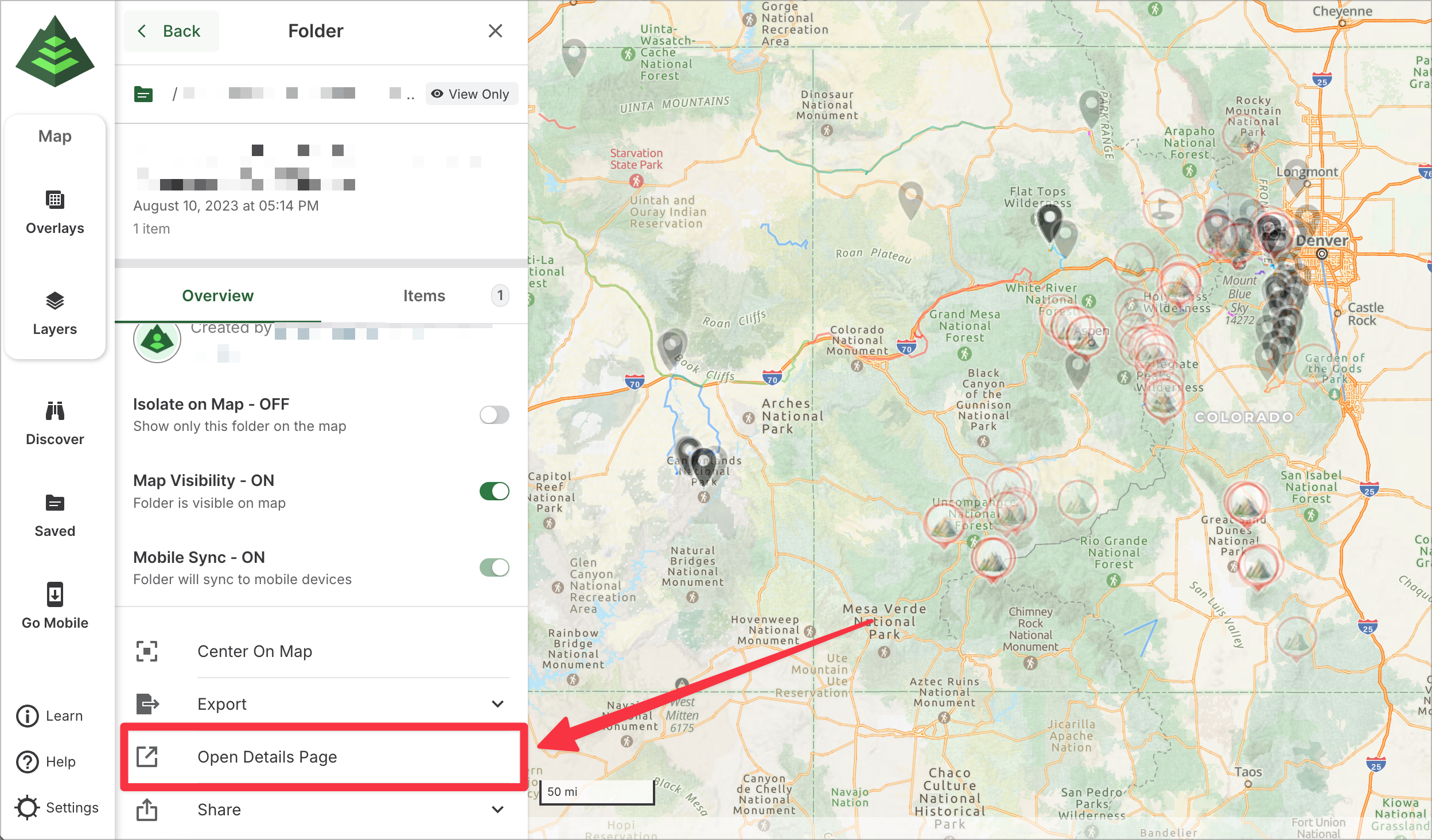Click the Learn info icon
The width and height of the screenshot is (1432, 840).
click(x=28, y=716)
